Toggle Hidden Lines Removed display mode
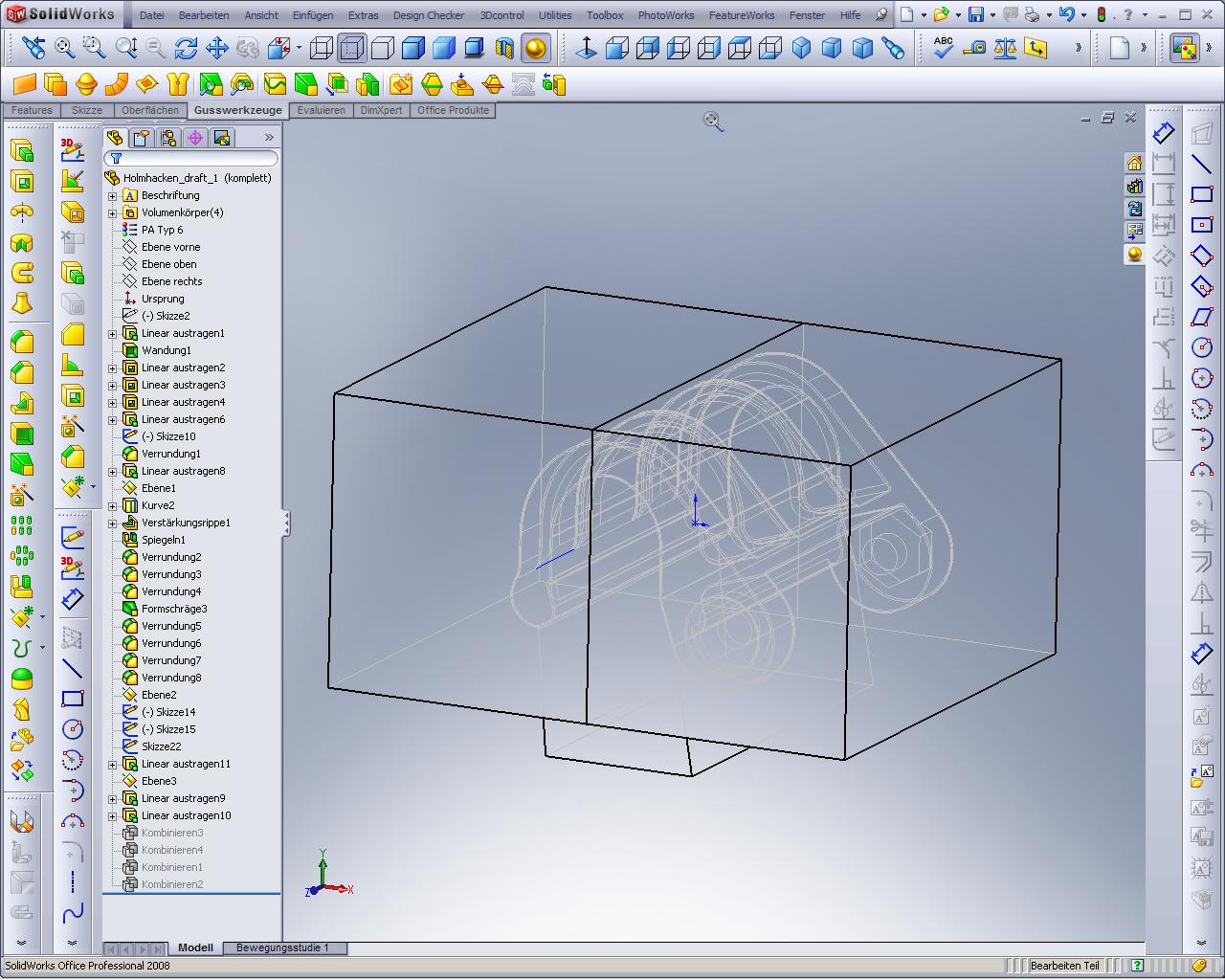Image resolution: width=1225 pixels, height=980 pixels. 383,48
